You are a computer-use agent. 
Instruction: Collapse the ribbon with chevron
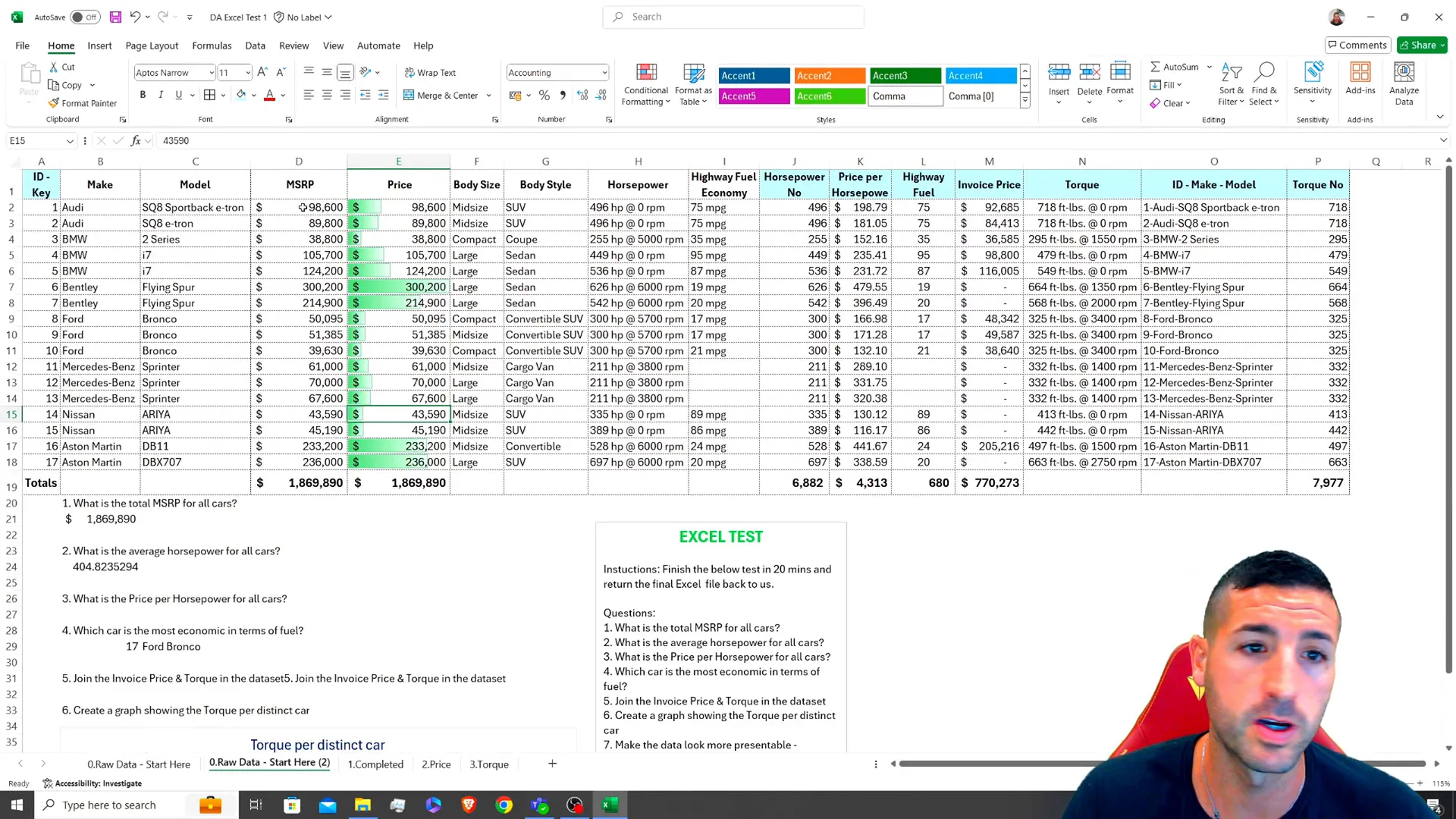(x=1439, y=117)
